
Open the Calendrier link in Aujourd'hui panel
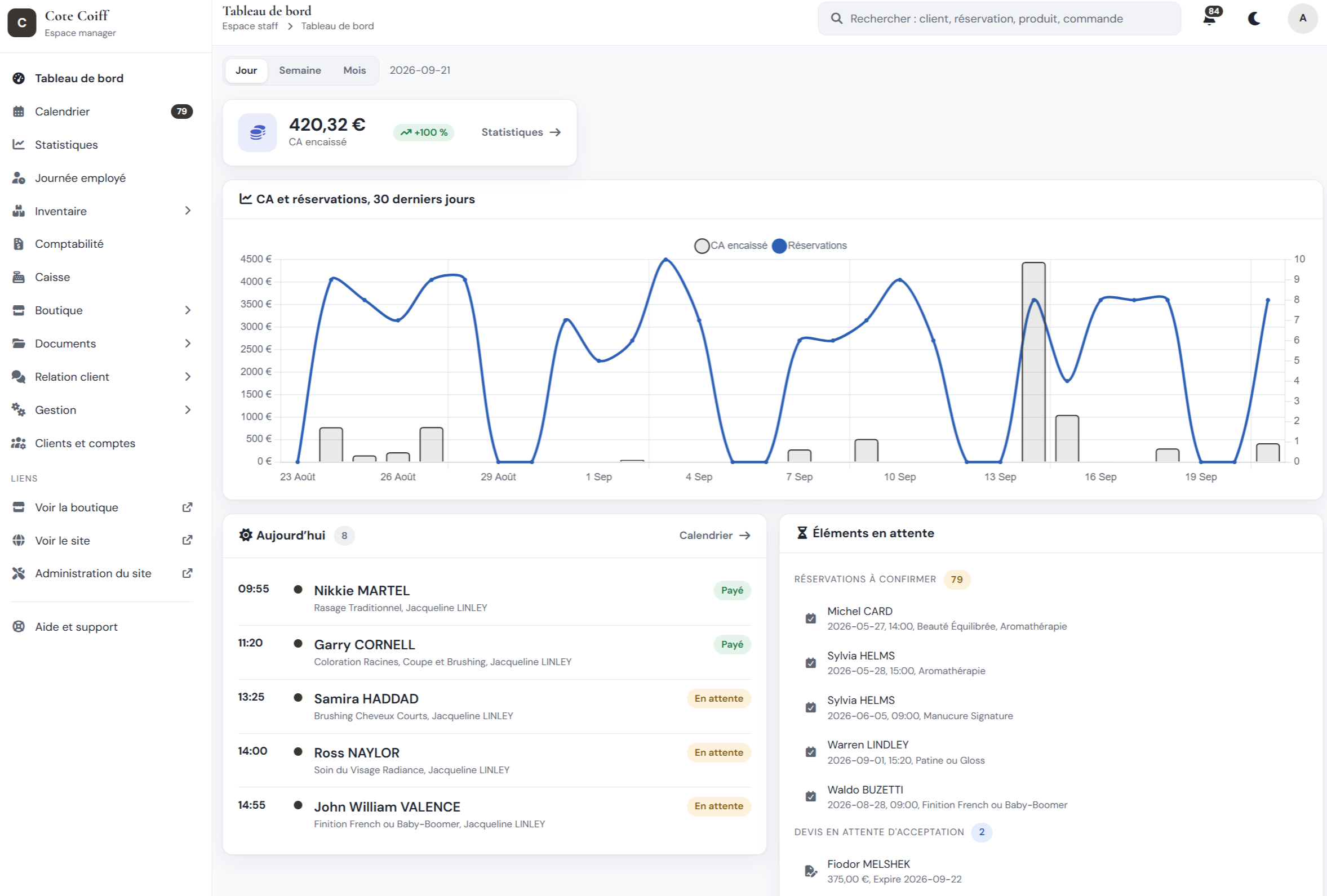click(714, 536)
